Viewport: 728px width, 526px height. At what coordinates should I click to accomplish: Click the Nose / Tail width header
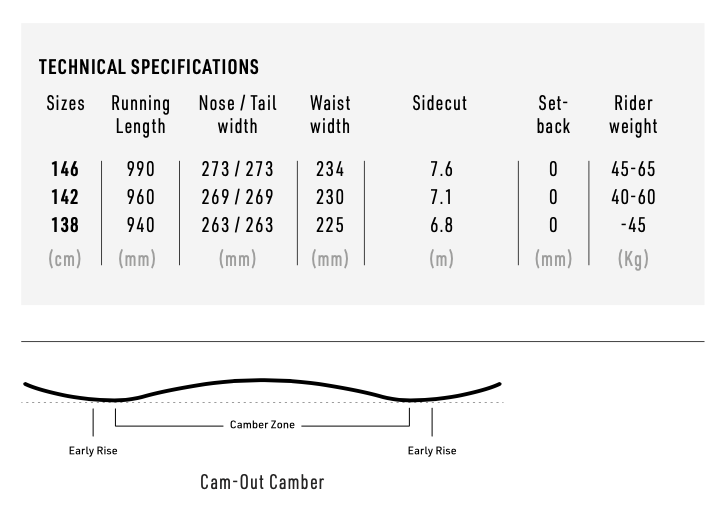click(237, 115)
